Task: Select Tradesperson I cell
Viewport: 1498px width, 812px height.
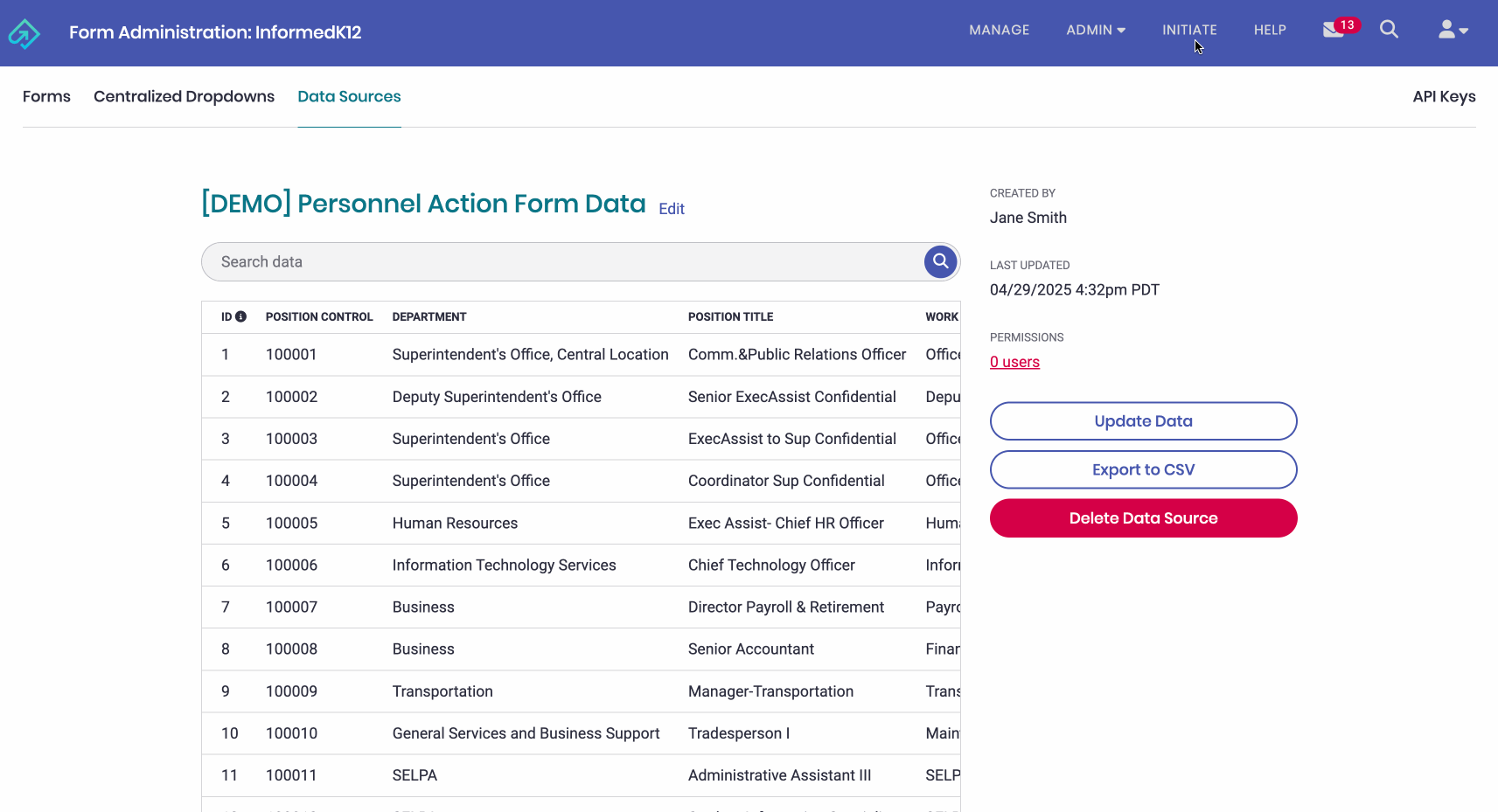Action: tap(738, 733)
